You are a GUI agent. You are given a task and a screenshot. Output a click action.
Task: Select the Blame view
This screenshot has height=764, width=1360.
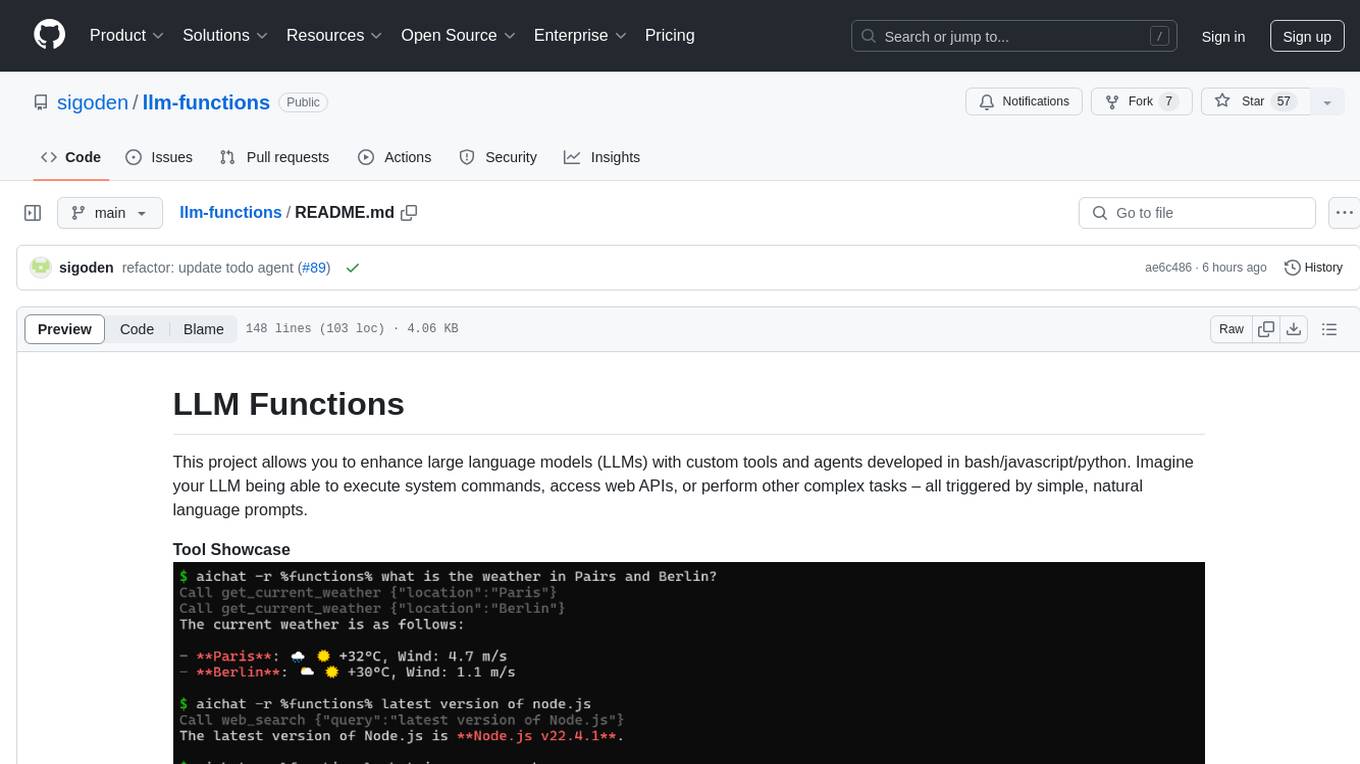click(203, 329)
